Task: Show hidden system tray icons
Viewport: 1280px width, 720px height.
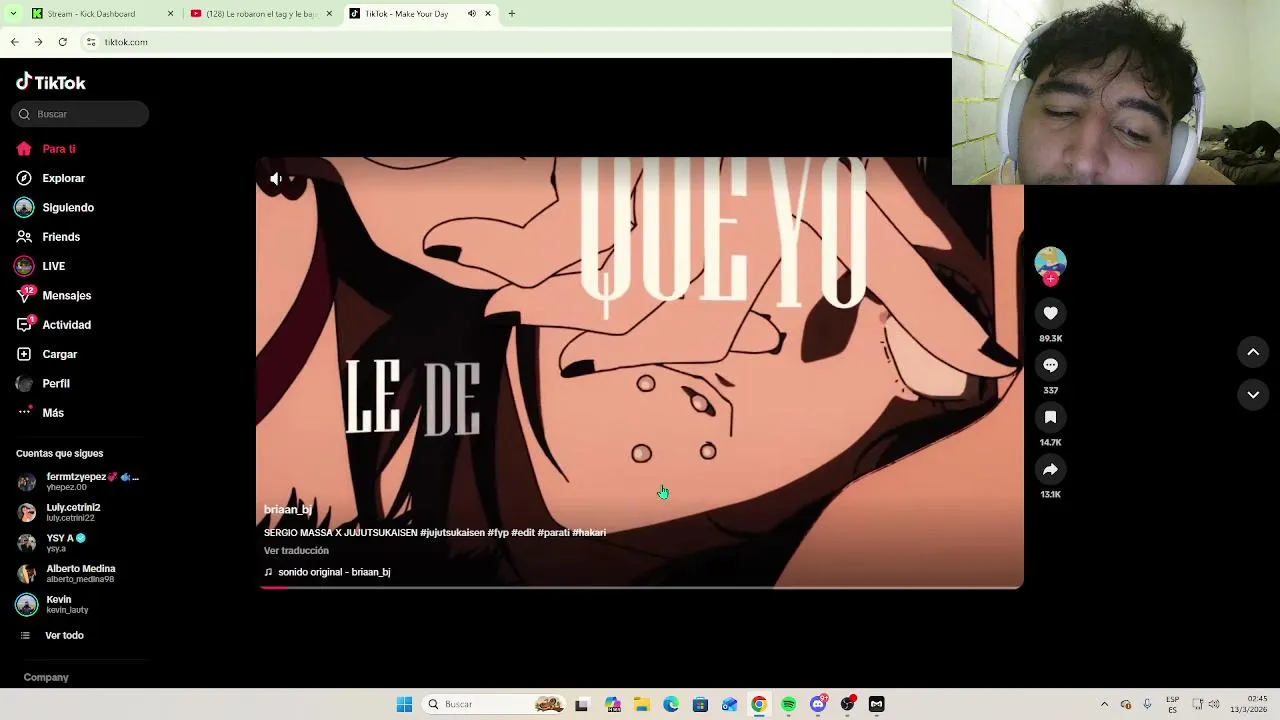Action: pos(1104,704)
